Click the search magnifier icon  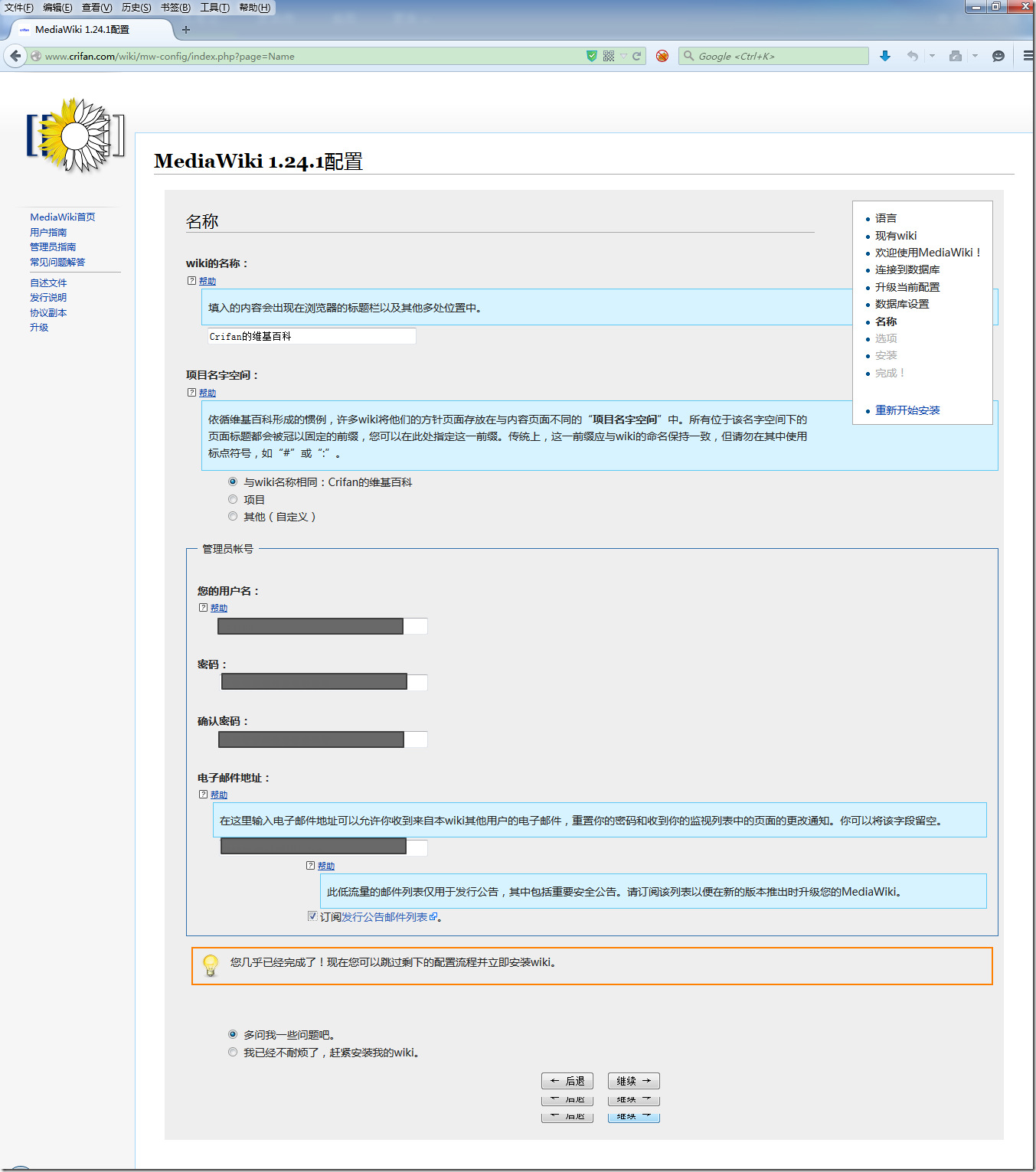[689, 56]
